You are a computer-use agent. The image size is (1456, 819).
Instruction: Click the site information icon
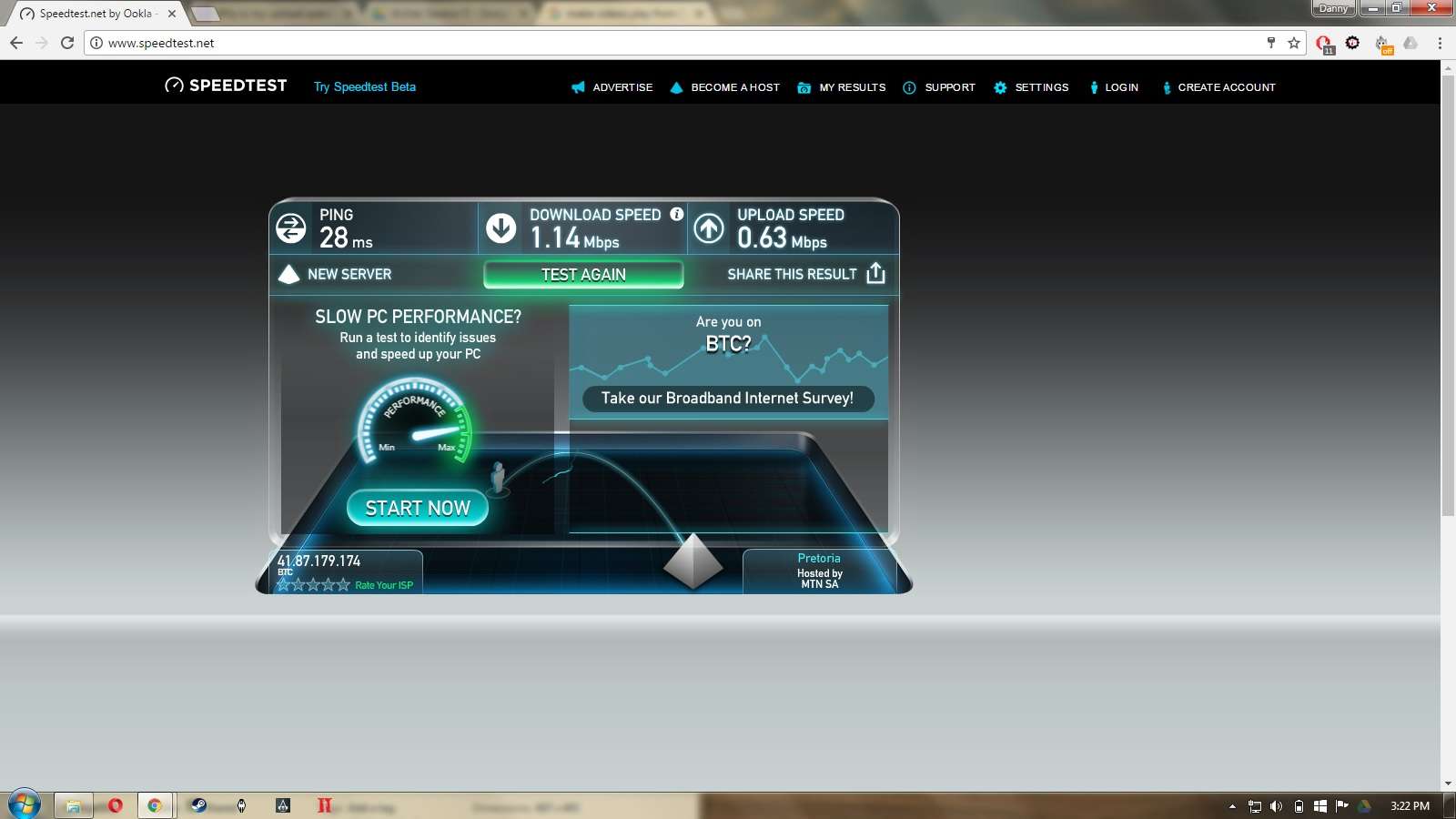tap(96, 43)
